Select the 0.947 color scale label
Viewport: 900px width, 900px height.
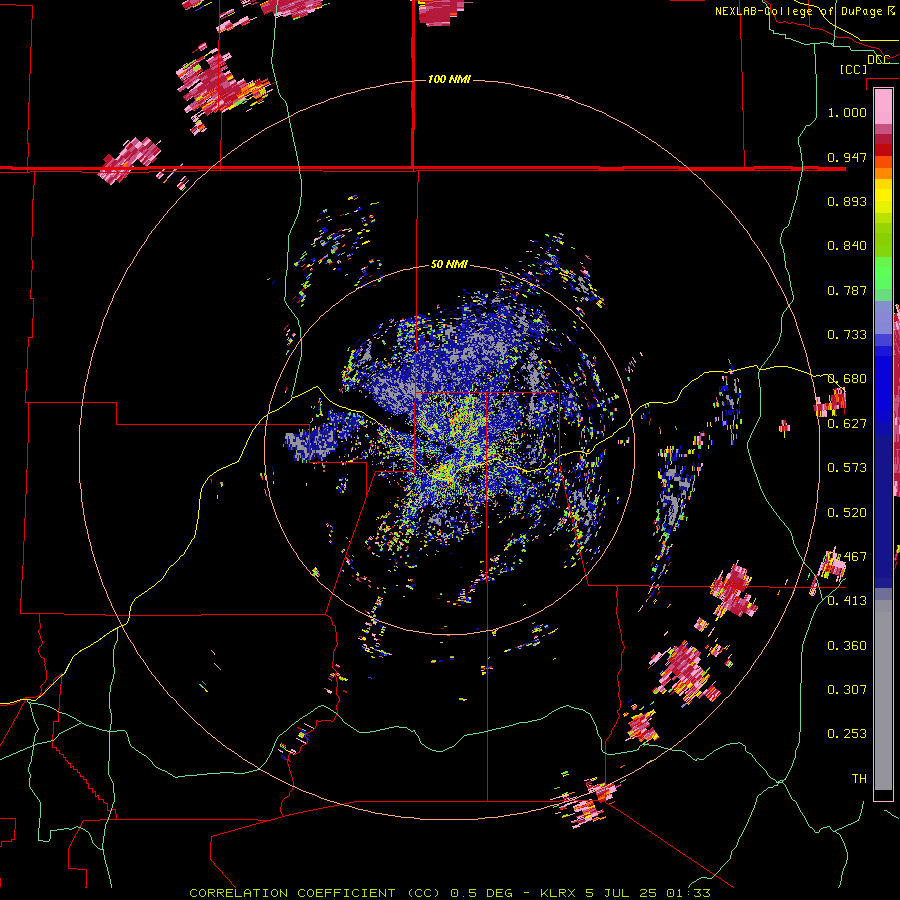coord(847,157)
